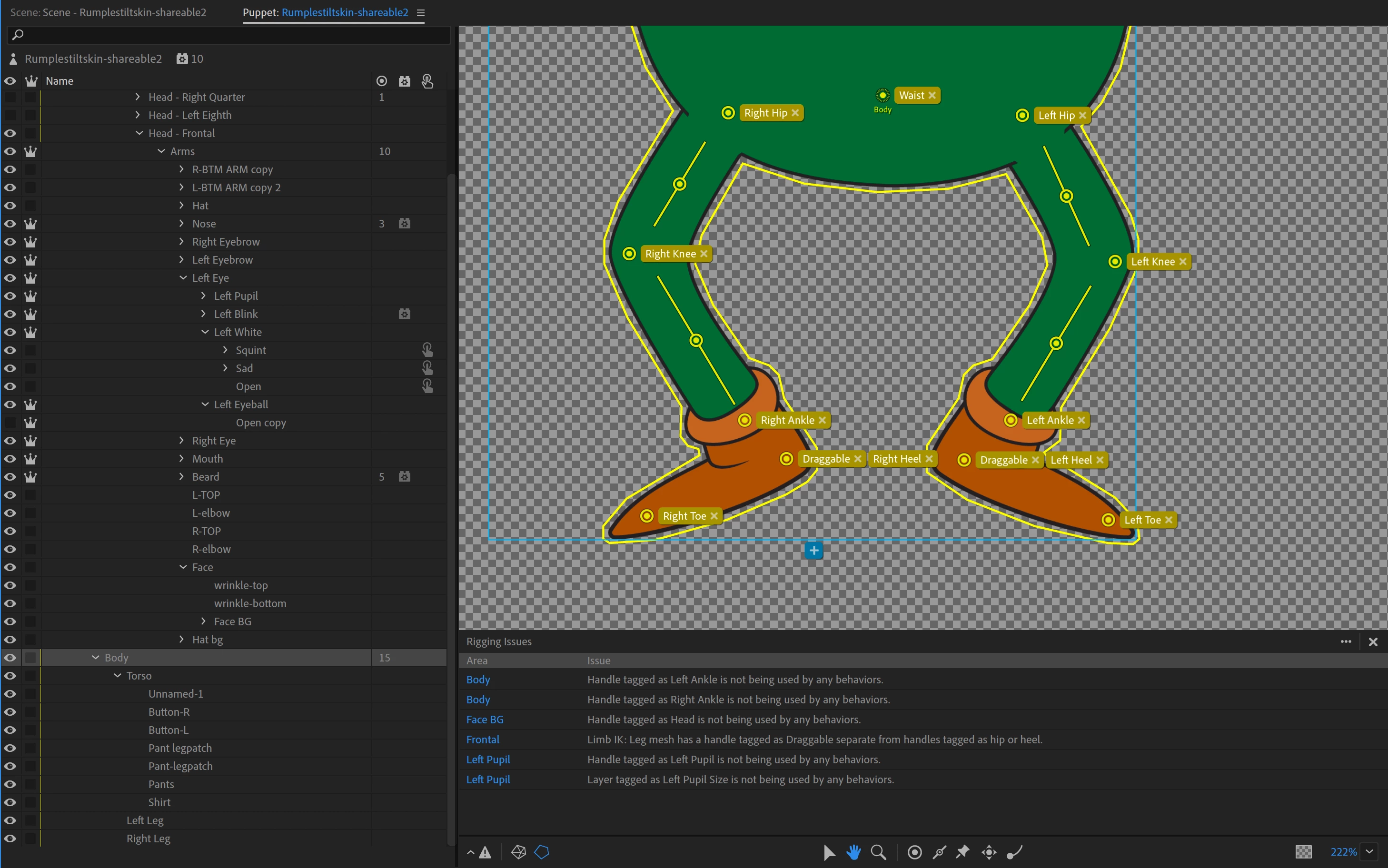Screen dimensions: 1388x868
Task: Toggle transparency grid checkerboard icon
Action: point(1303,852)
